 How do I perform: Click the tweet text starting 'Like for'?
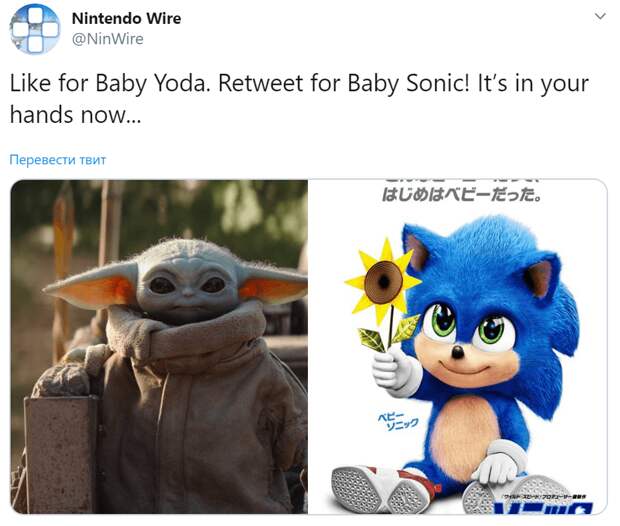(x=299, y=99)
